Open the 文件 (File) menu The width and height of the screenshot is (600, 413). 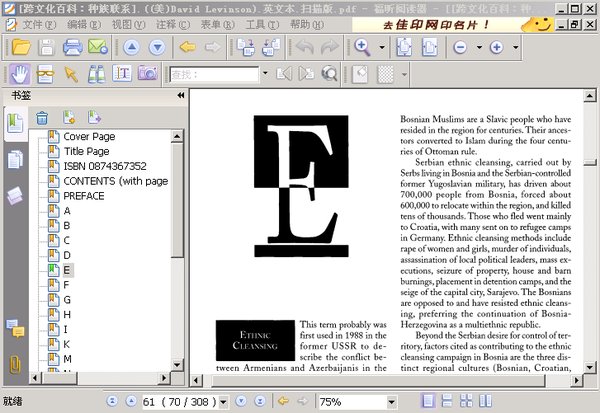(37, 24)
